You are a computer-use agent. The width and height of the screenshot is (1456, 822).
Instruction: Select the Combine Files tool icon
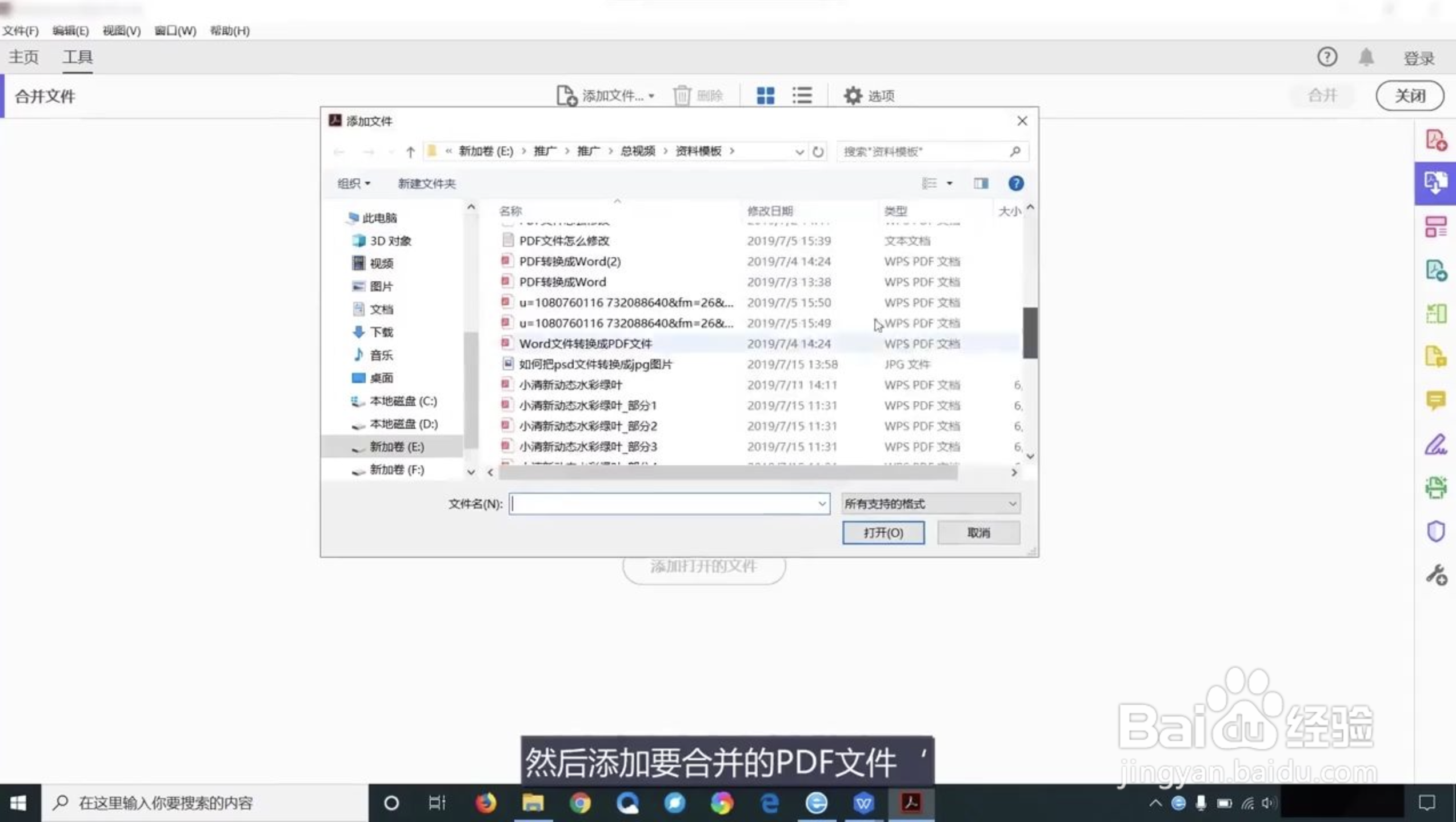pyautogui.click(x=1436, y=183)
